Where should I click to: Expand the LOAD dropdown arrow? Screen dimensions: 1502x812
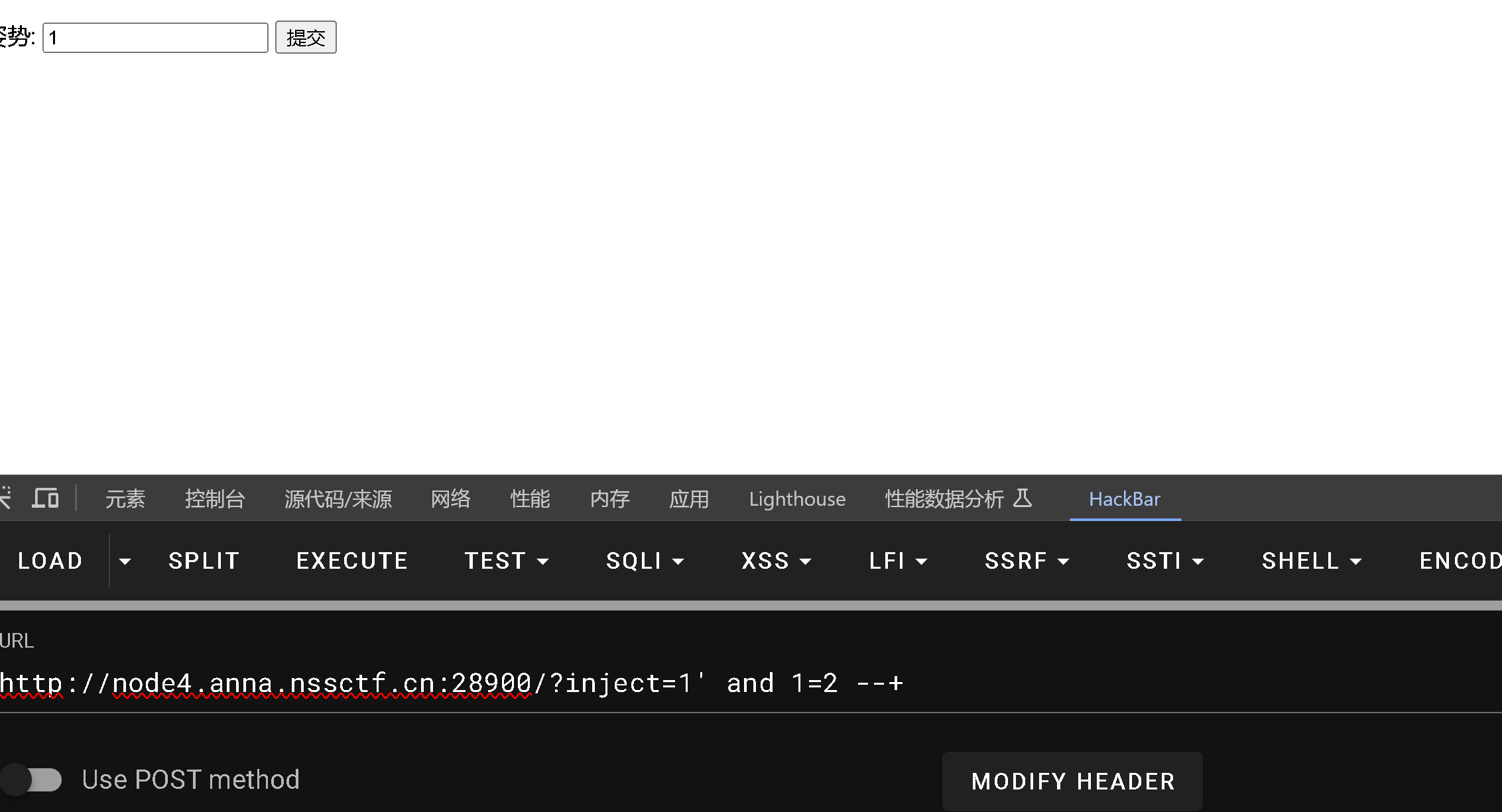(125, 561)
